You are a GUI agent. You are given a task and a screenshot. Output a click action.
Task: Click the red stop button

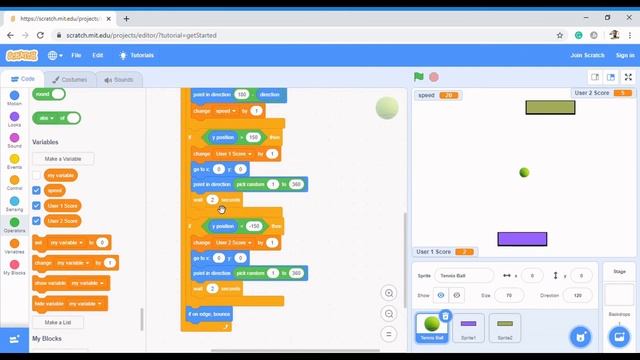click(x=434, y=77)
